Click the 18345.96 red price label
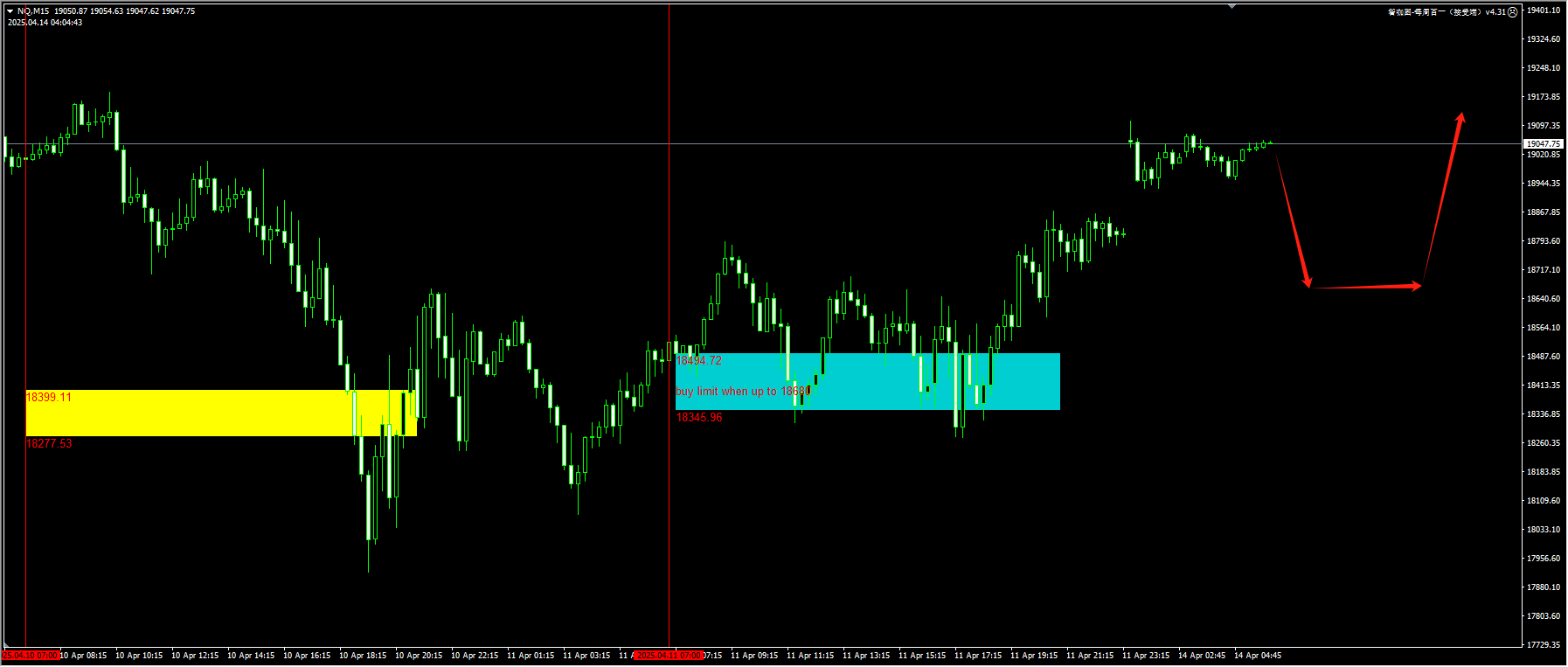This screenshot has width=1568, height=667. click(x=699, y=418)
